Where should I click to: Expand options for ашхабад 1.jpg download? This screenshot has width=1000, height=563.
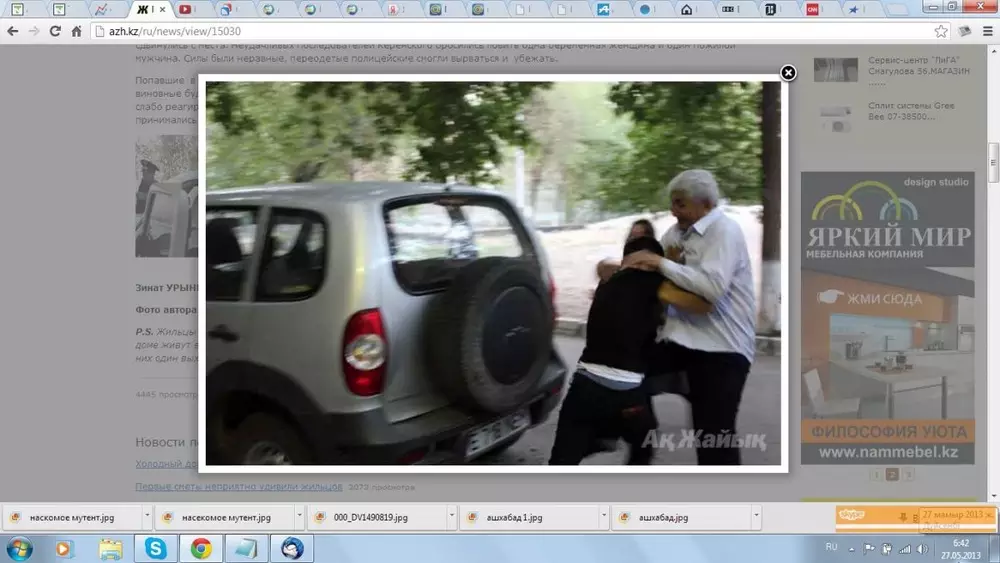(602, 517)
